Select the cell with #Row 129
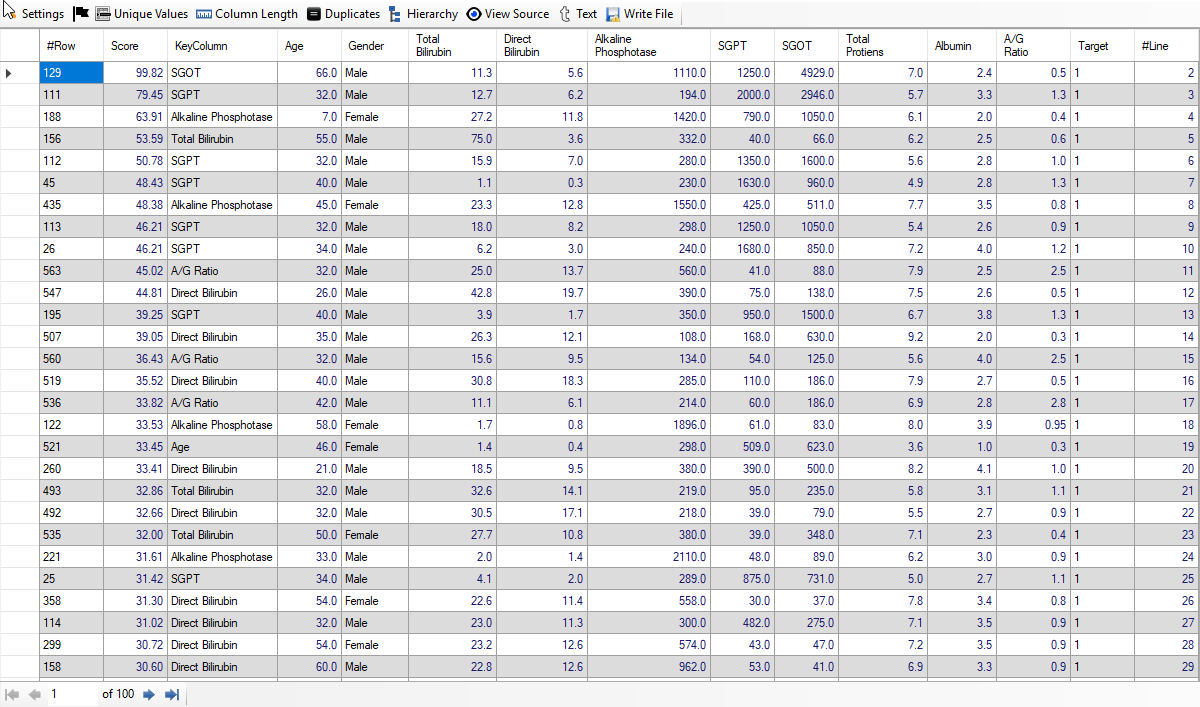This screenshot has width=1200, height=707. 71,73
